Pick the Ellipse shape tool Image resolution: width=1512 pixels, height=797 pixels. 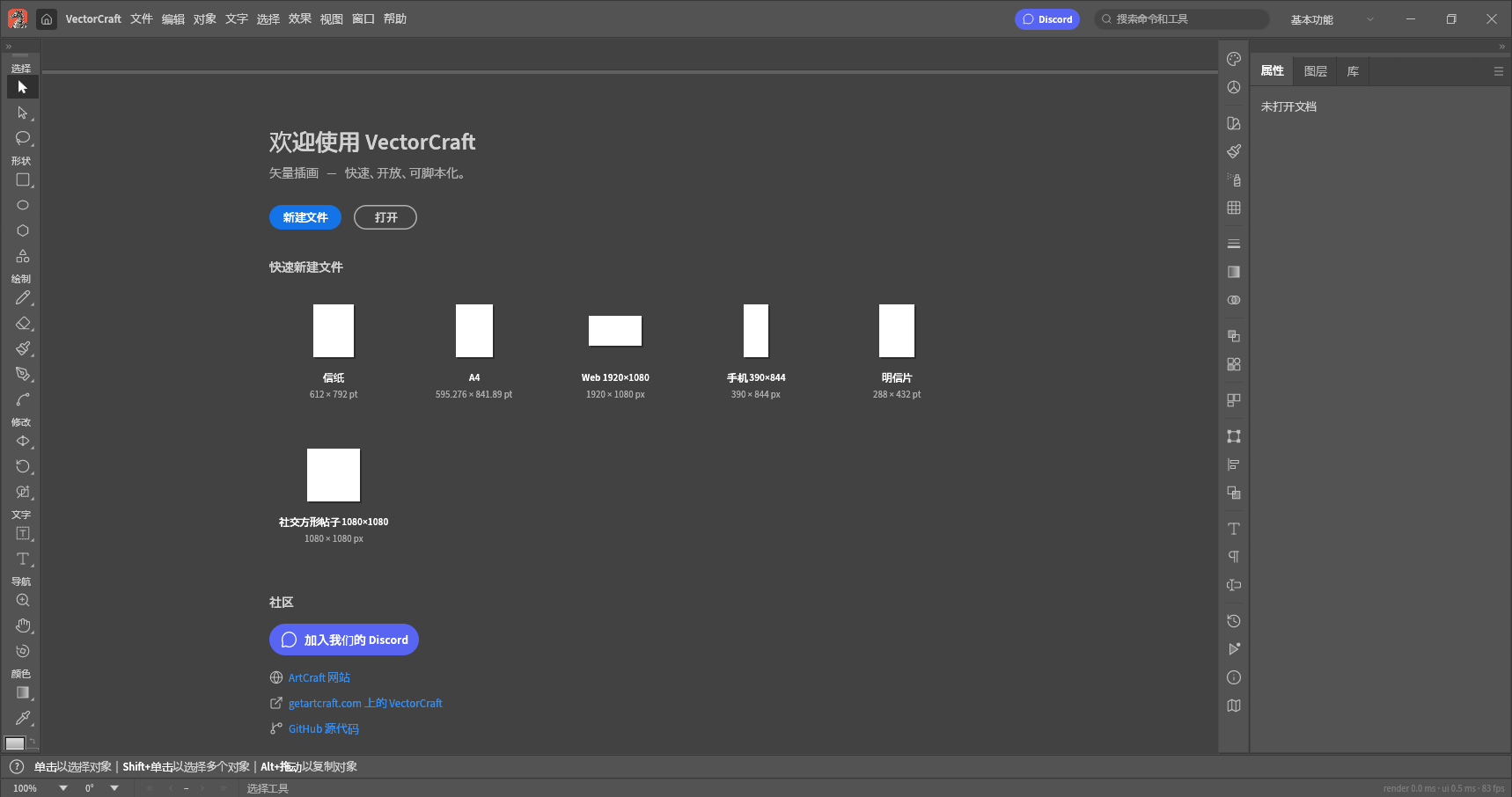[23, 205]
